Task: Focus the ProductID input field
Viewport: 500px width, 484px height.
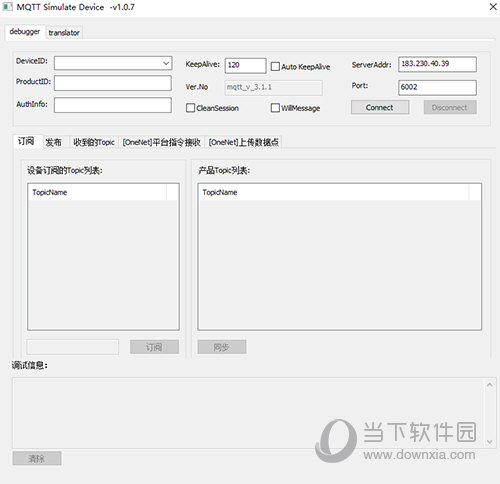Action: point(113,83)
